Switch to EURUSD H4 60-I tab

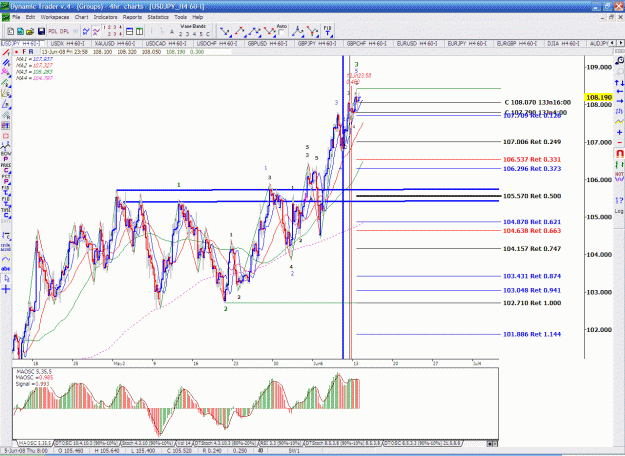point(417,43)
